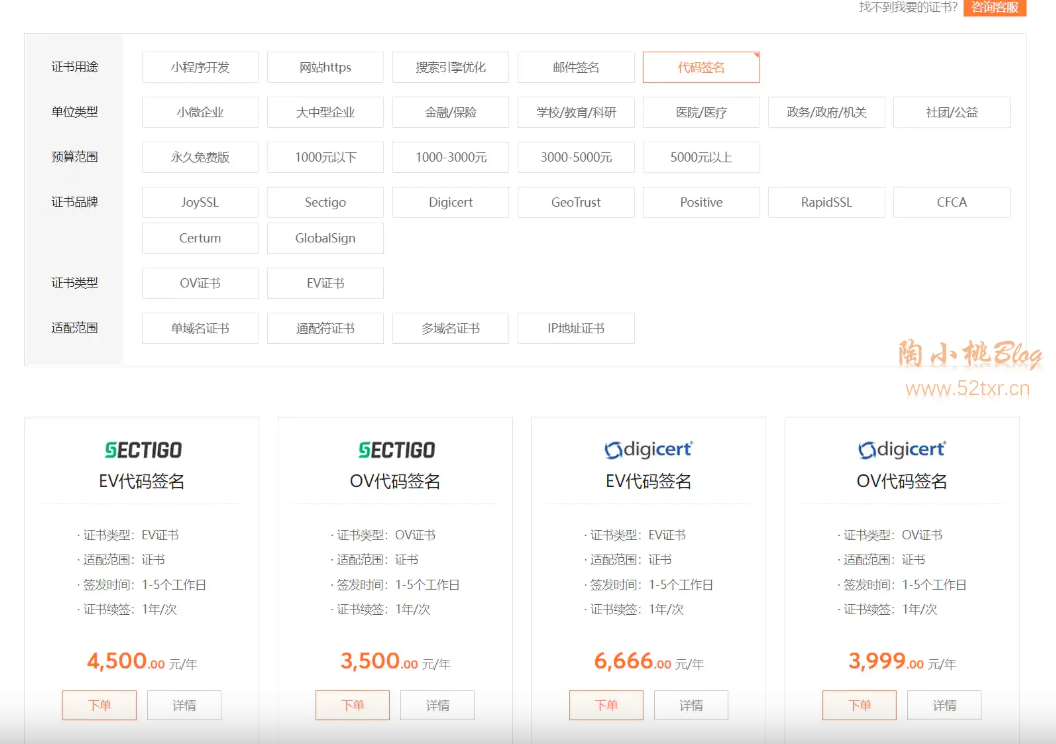Click the 咨询客服 button at top

995,7
